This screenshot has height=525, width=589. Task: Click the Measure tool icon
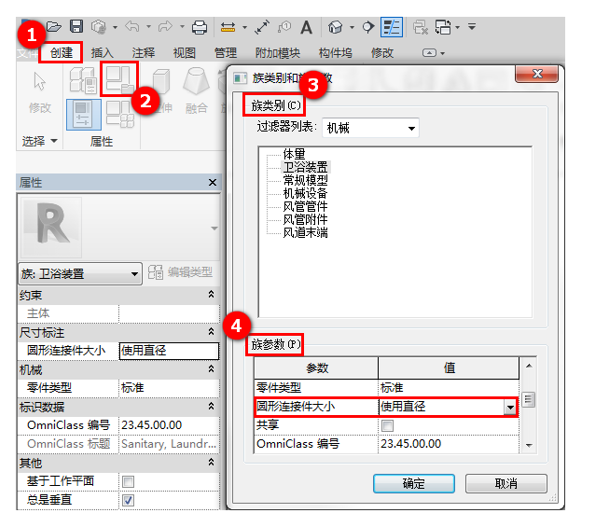[228, 27]
